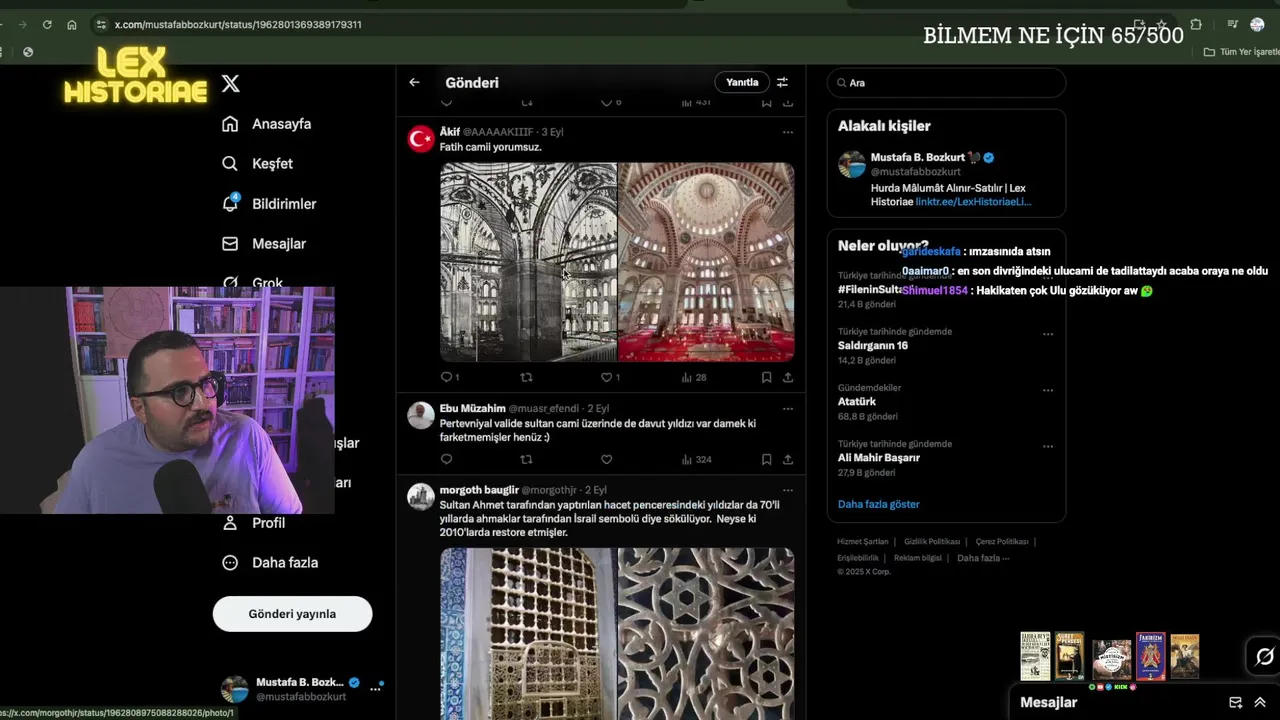Reply to Âkif's Fatih camii post
This screenshot has height=720, width=1280.
point(447,377)
